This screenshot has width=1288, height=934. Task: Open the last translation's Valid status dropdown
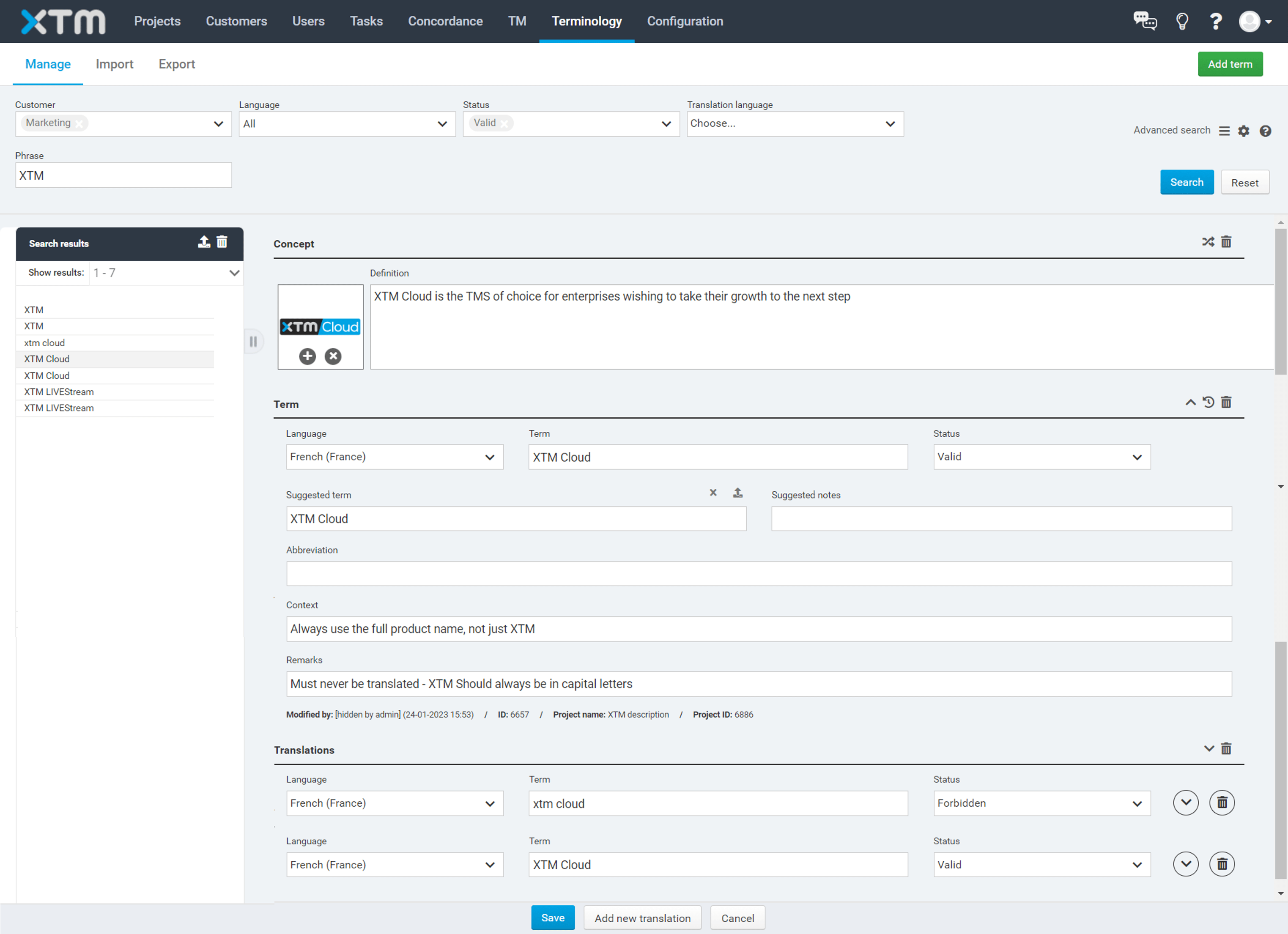pos(1041,865)
